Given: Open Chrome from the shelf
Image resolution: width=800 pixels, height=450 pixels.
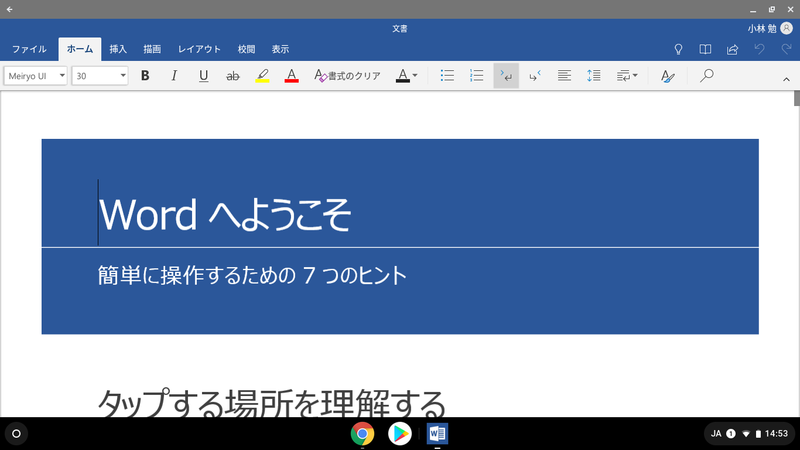Looking at the screenshot, I should [362, 434].
